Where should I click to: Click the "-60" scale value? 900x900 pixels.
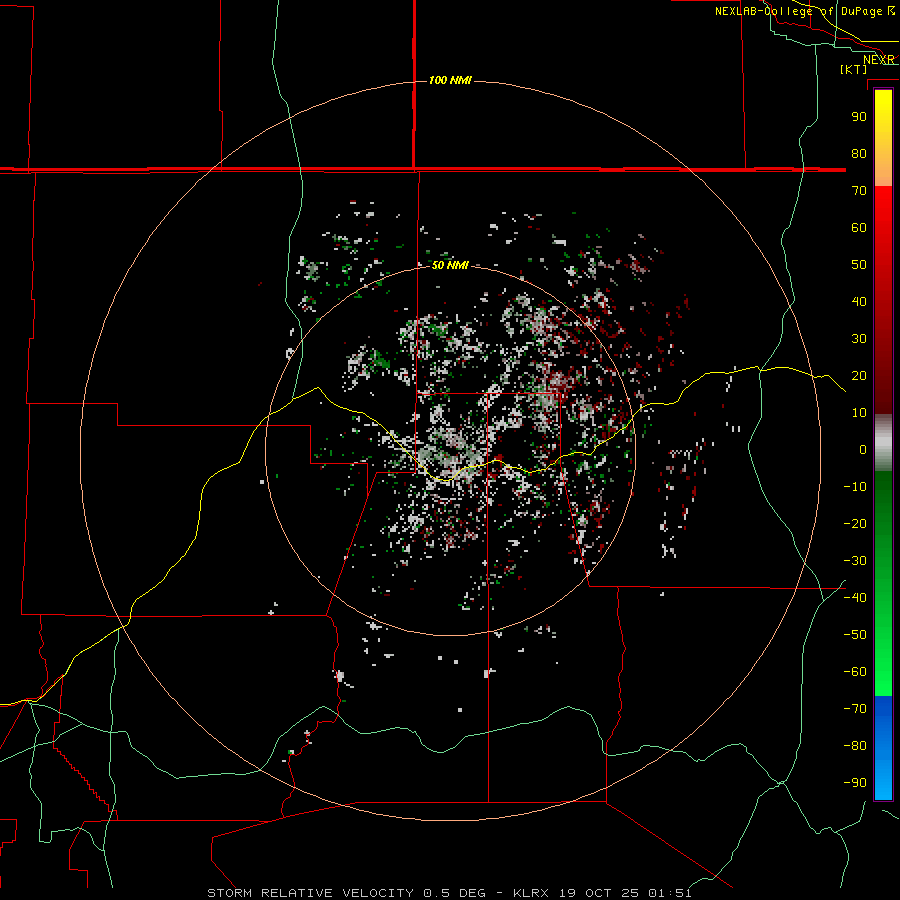[x=855, y=672]
